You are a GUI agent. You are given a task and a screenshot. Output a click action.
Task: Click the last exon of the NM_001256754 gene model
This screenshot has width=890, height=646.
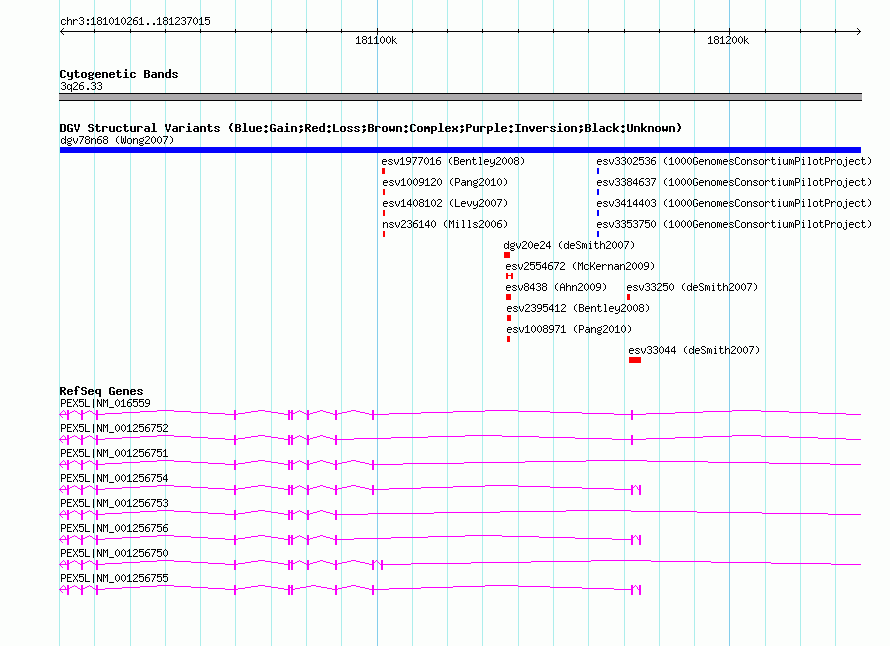tap(640, 490)
